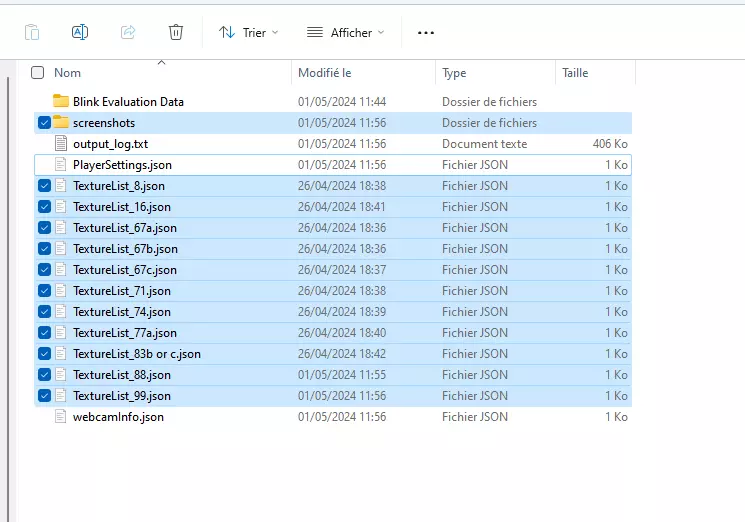Sort by the Type column header
The image size is (745, 522).
(455, 73)
